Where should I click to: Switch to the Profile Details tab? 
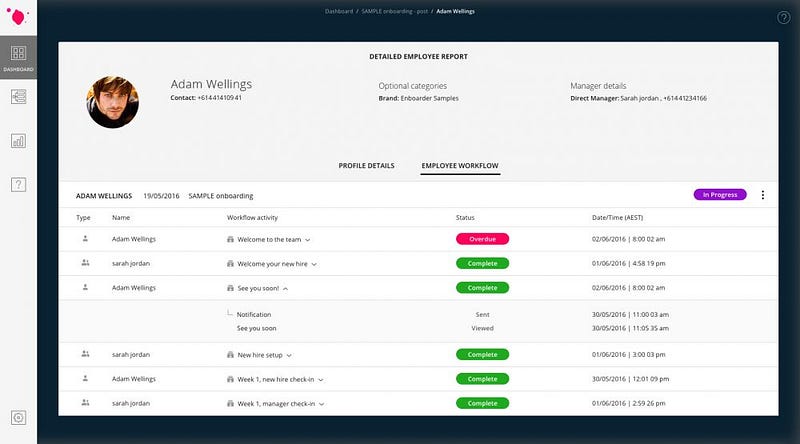pyautogui.click(x=366, y=165)
